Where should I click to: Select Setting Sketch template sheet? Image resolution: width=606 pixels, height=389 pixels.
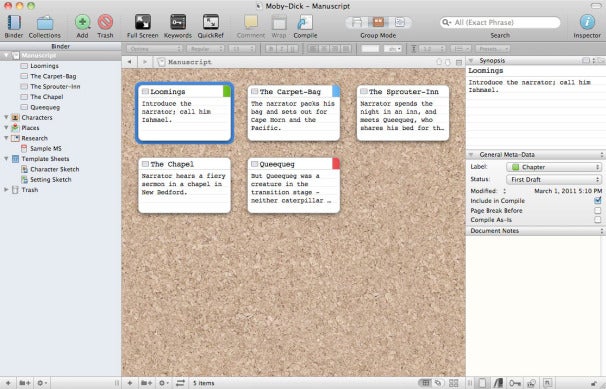click(51, 180)
